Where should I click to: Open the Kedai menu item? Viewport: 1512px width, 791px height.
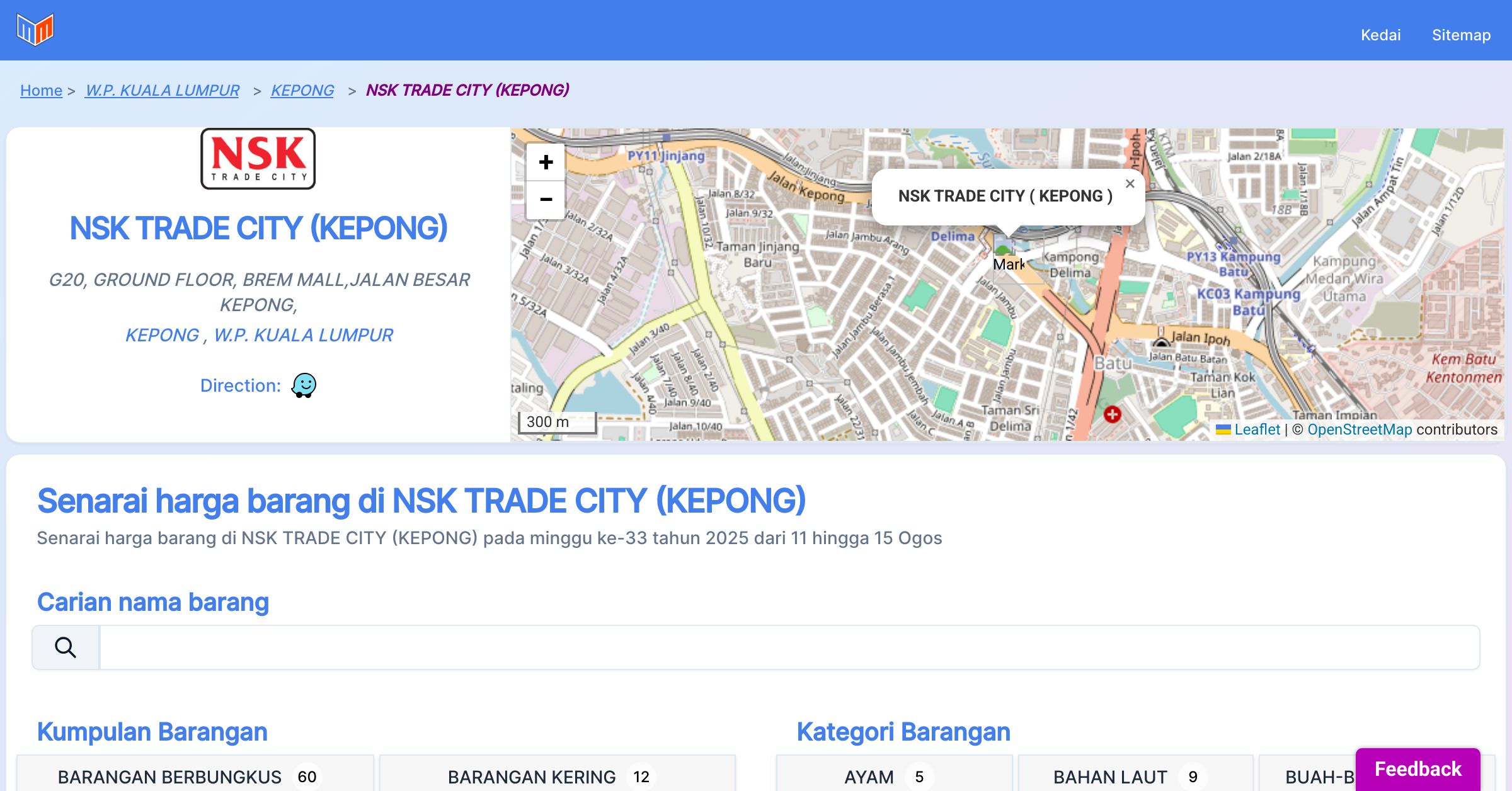(x=1380, y=35)
